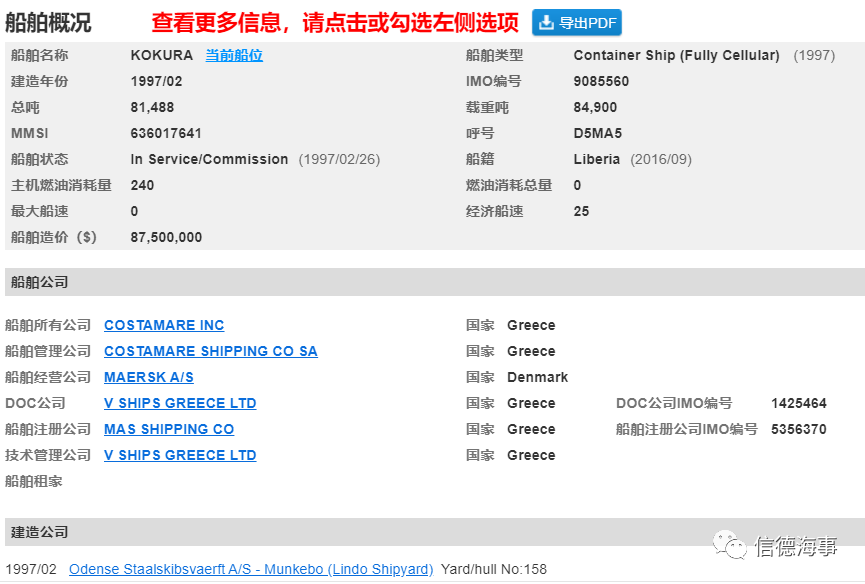This screenshot has height=584, width=865.
Task: Click the 船舶租家 charterer label
Action: (x=34, y=481)
